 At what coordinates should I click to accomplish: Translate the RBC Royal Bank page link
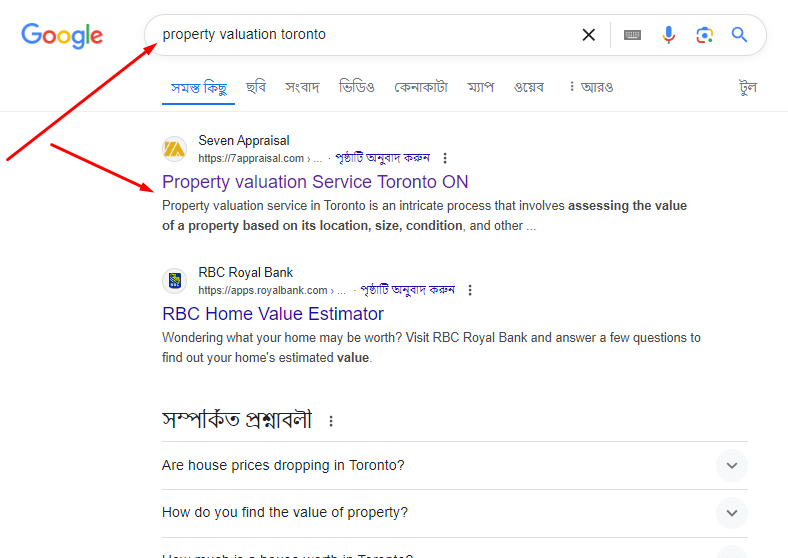click(408, 290)
